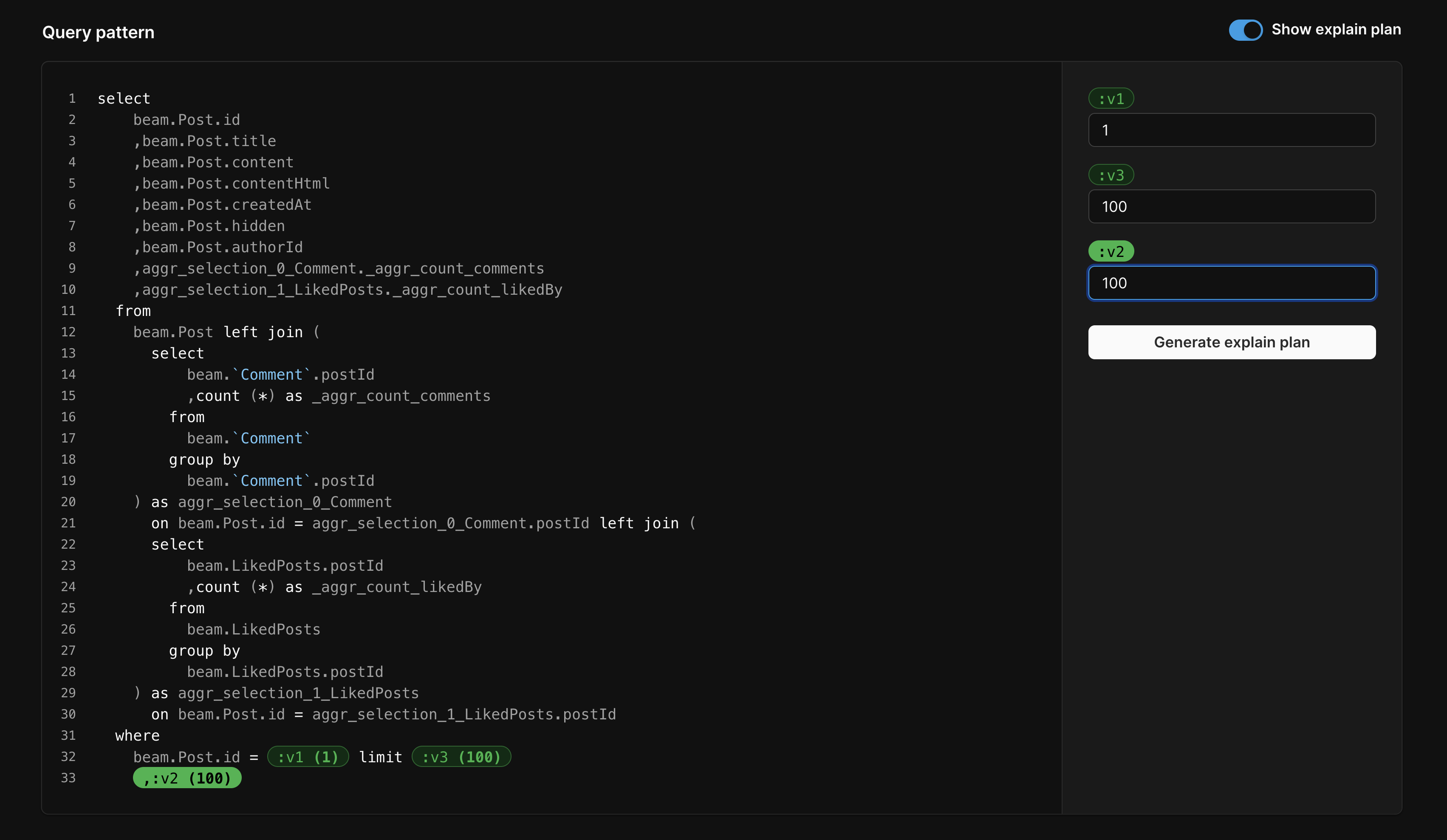Click the highlighted :v2 label badge in the side panel

pyautogui.click(x=1111, y=251)
